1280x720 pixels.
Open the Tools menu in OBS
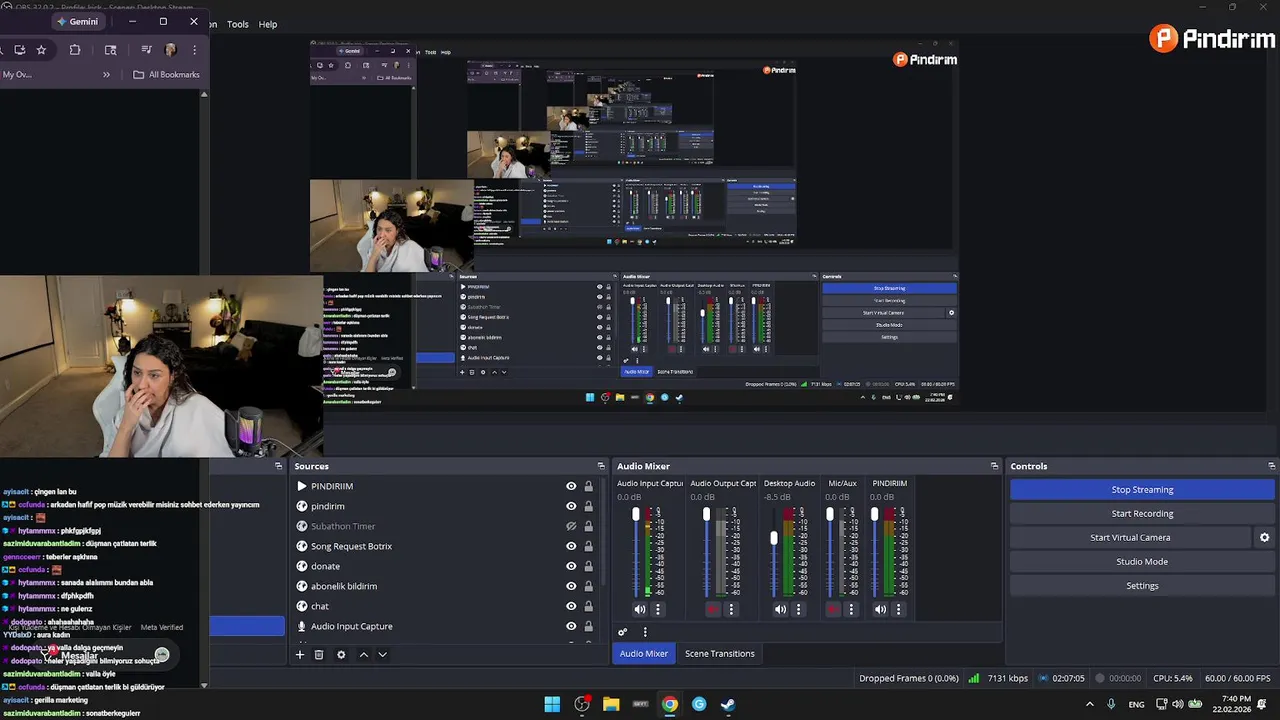(237, 24)
